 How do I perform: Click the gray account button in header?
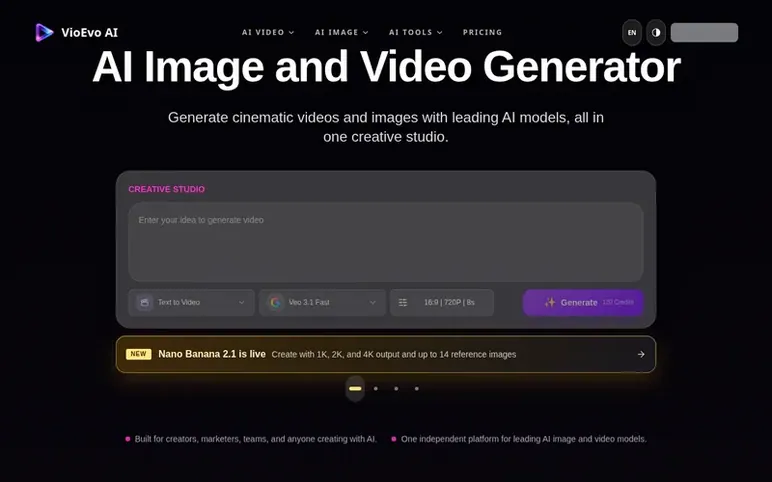click(704, 32)
